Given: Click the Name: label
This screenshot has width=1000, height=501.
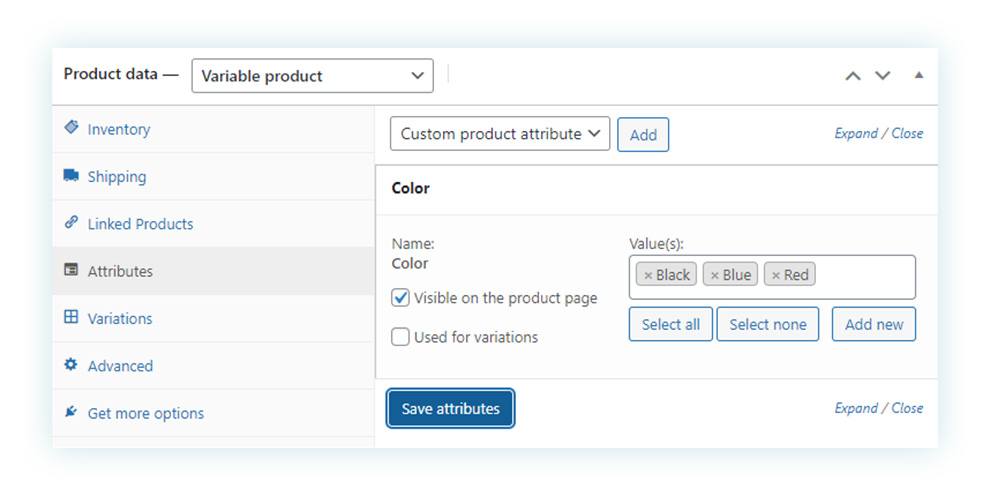Looking at the screenshot, I should [x=413, y=243].
